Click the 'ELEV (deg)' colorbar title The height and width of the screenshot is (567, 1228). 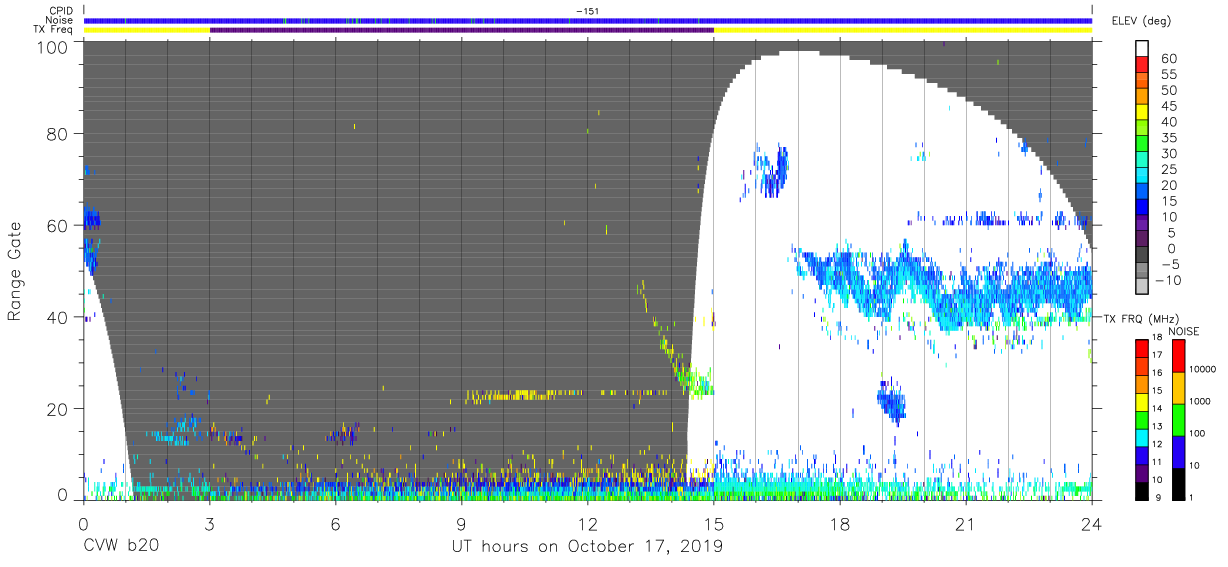coord(1141,21)
